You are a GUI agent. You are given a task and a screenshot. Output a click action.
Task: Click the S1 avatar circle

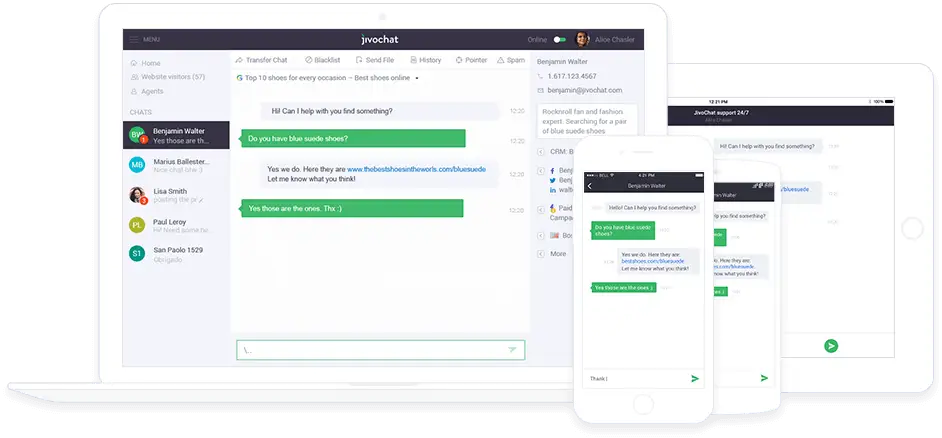click(x=137, y=254)
